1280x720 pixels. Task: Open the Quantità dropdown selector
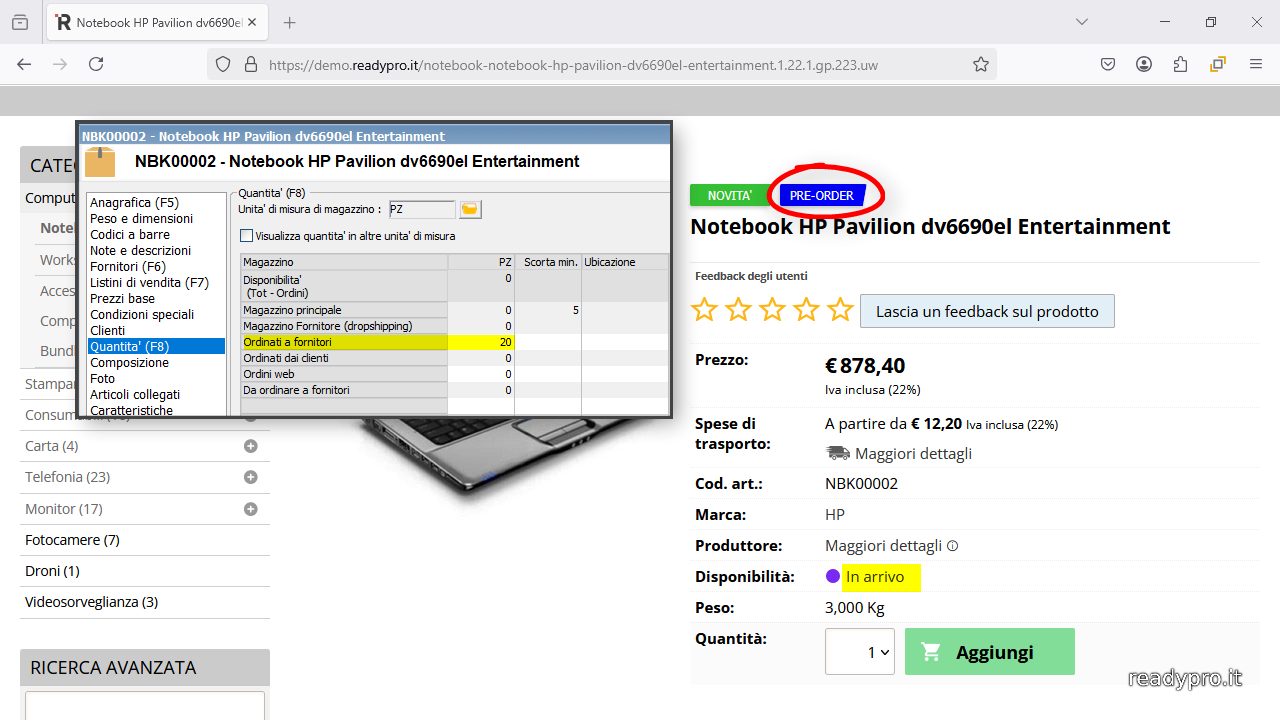(x=860, y=652)
